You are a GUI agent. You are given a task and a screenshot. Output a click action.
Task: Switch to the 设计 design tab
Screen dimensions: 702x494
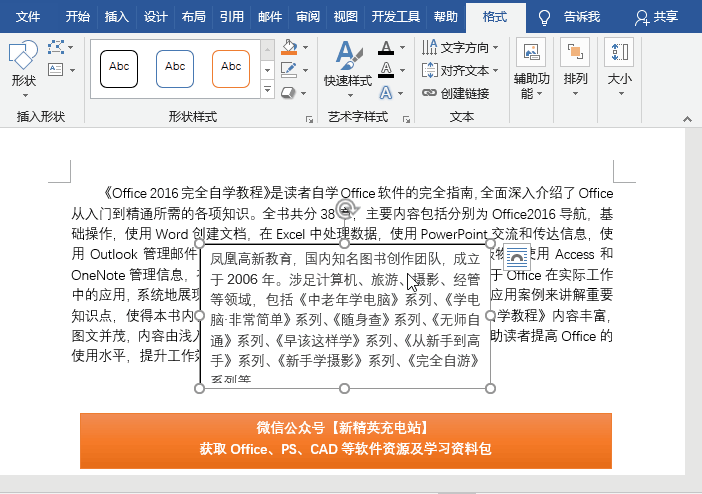click(155, 17)
